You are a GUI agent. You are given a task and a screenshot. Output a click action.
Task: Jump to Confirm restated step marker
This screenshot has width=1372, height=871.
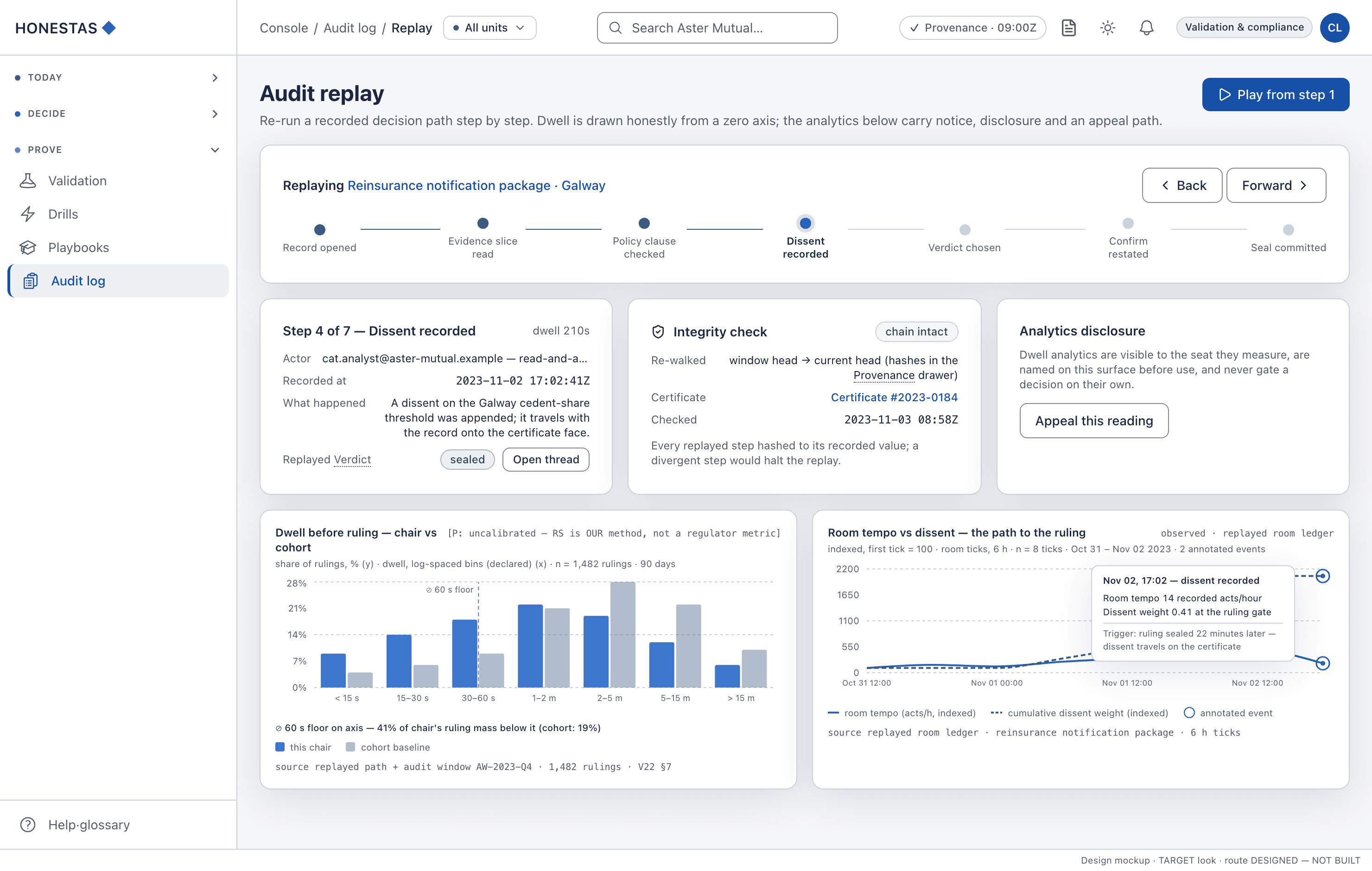coord(1128,223)
